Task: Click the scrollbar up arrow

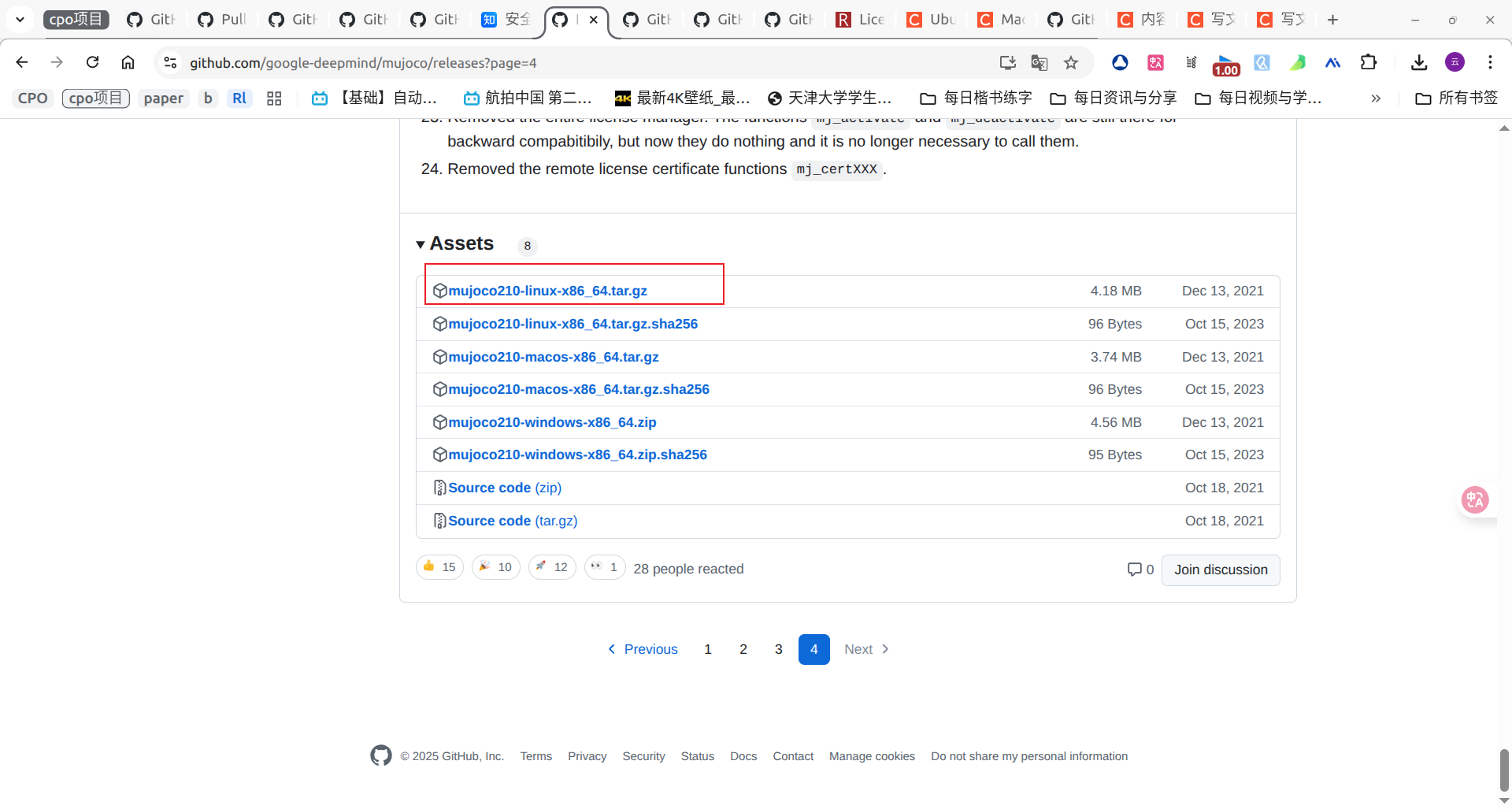Action: click(1504, 128)
